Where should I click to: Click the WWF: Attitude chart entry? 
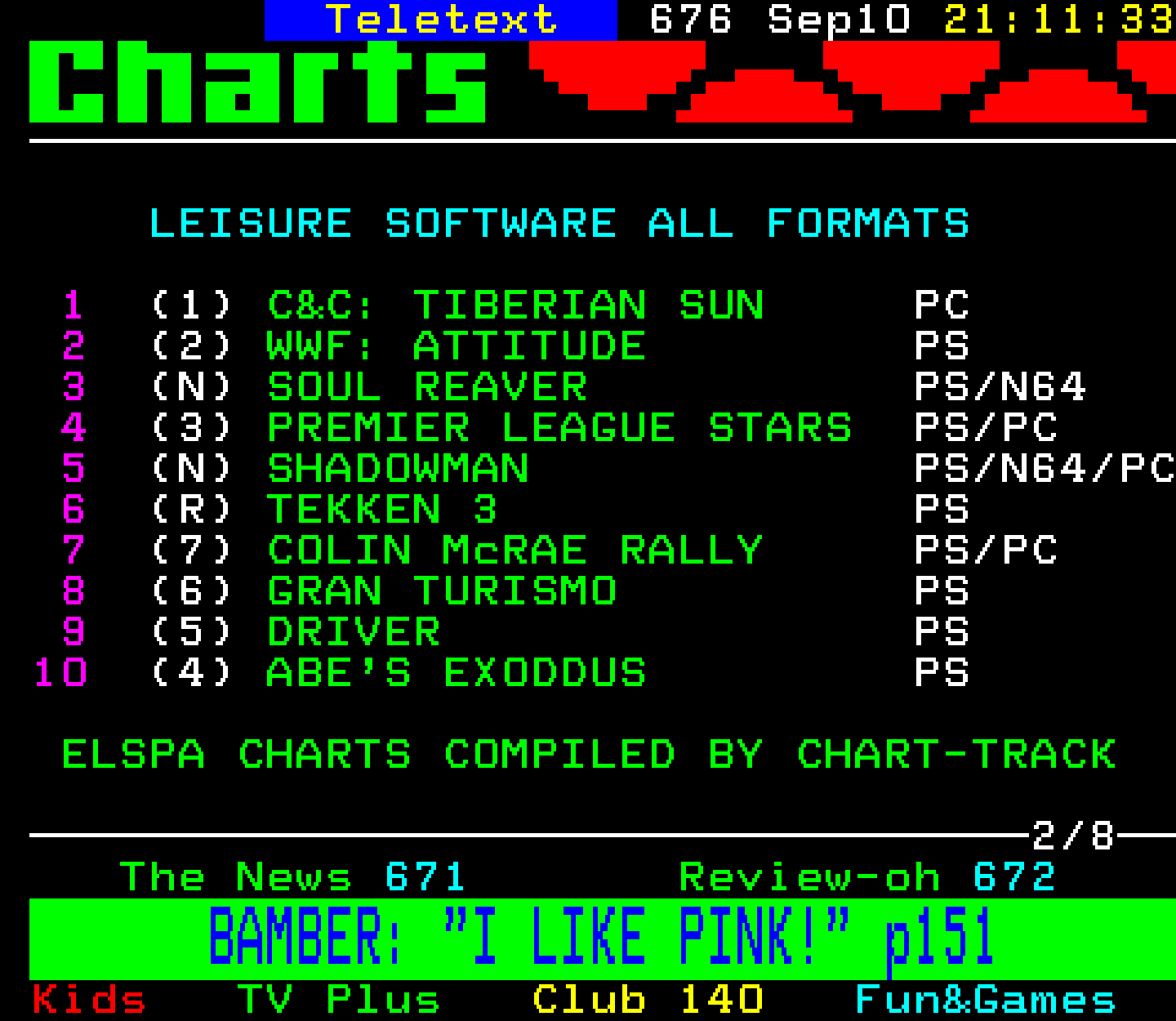[457, 346]
